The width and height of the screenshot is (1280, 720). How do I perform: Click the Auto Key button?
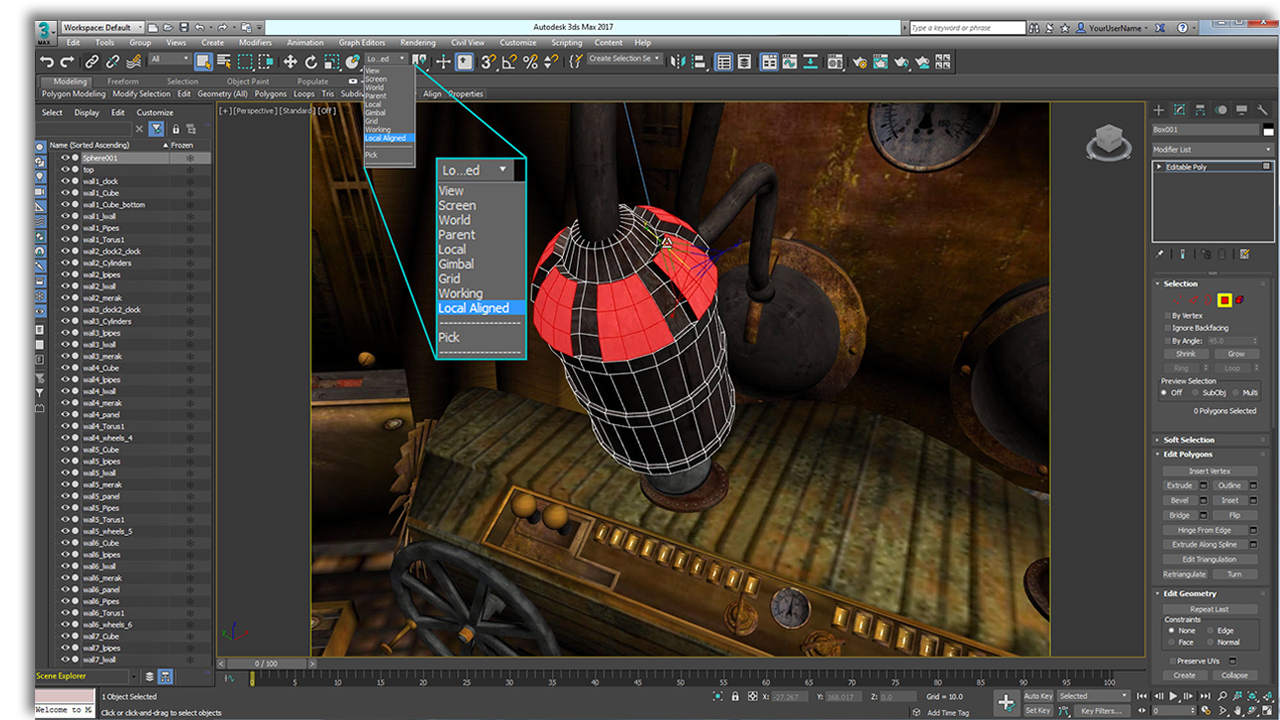[x=1038, y=696]
